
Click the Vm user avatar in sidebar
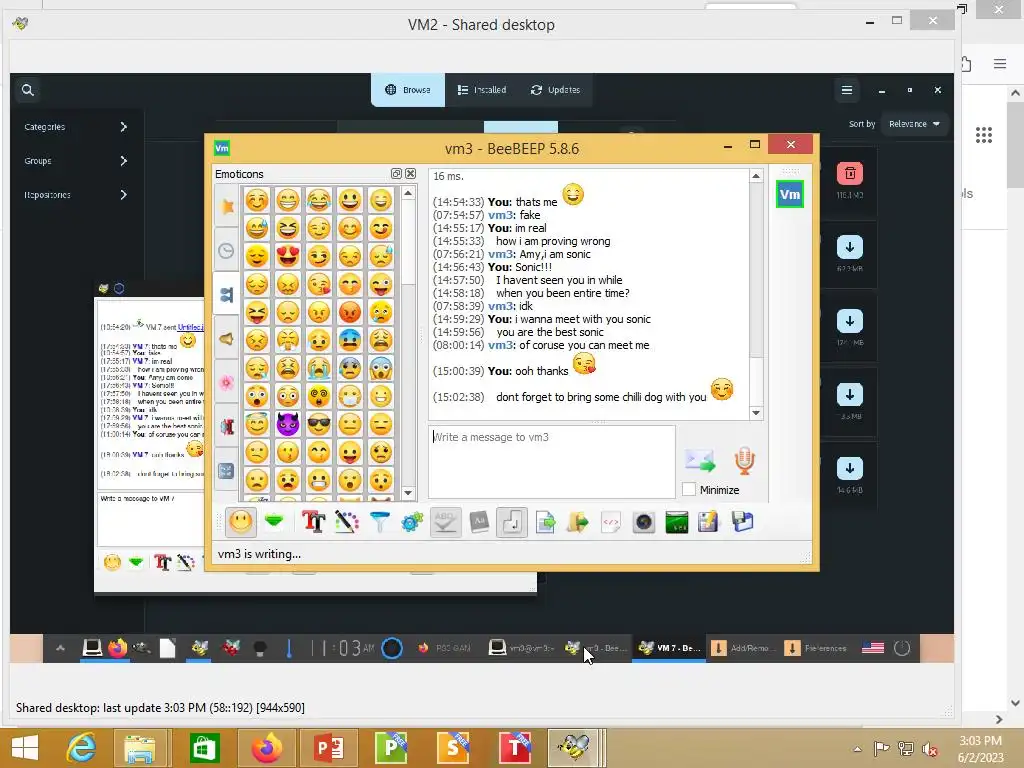click(x=790, y=194)
